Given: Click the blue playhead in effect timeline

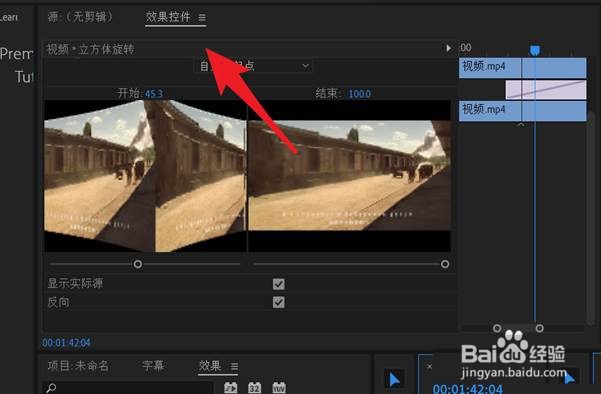Looking at the screenshot, I should click(535, 51).
